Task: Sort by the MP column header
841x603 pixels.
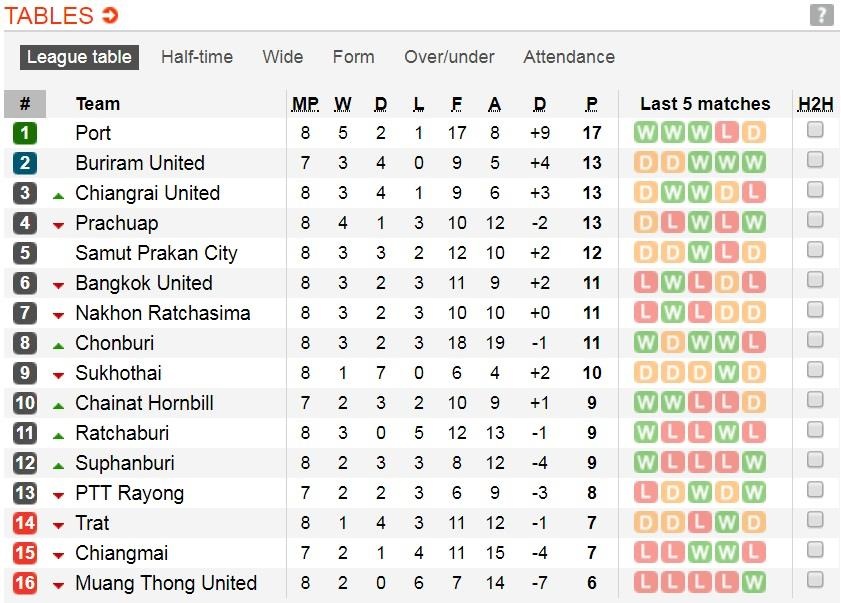Action: tap(305, 104)
